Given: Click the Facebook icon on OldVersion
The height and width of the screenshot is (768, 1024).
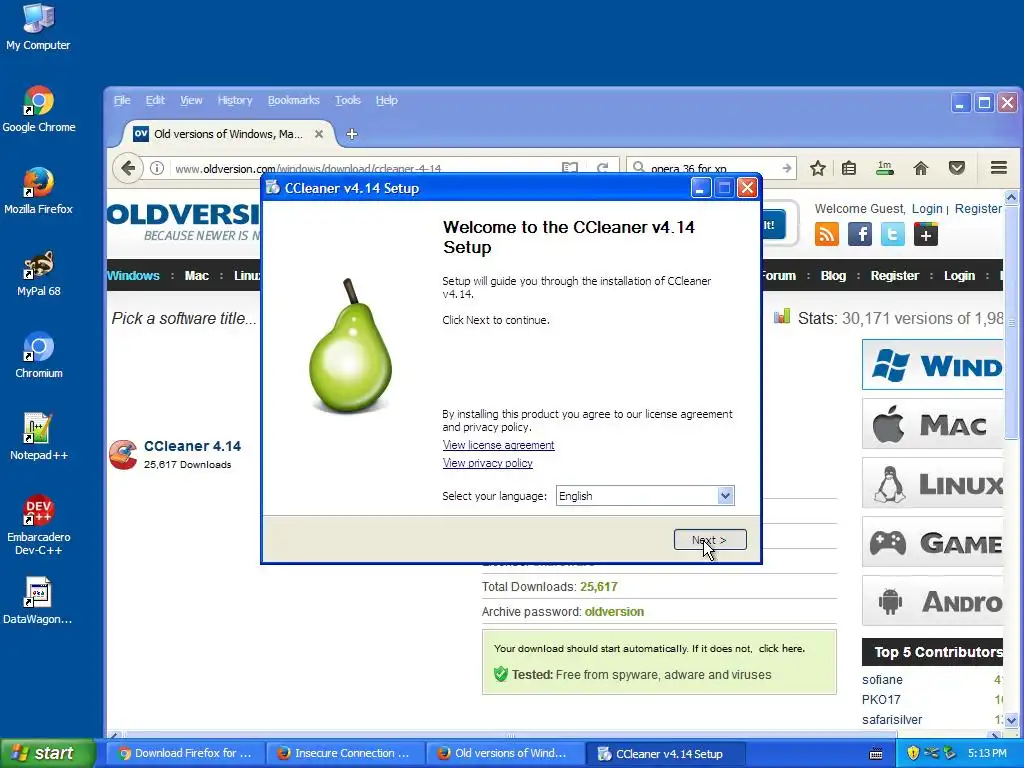Looking at the screenshot, I should pyautogui.click(x=860, y=234).
